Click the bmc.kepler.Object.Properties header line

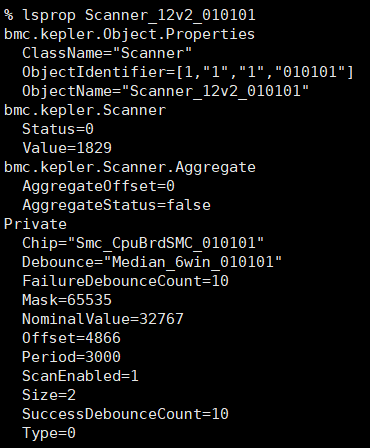tap(129, 34)
